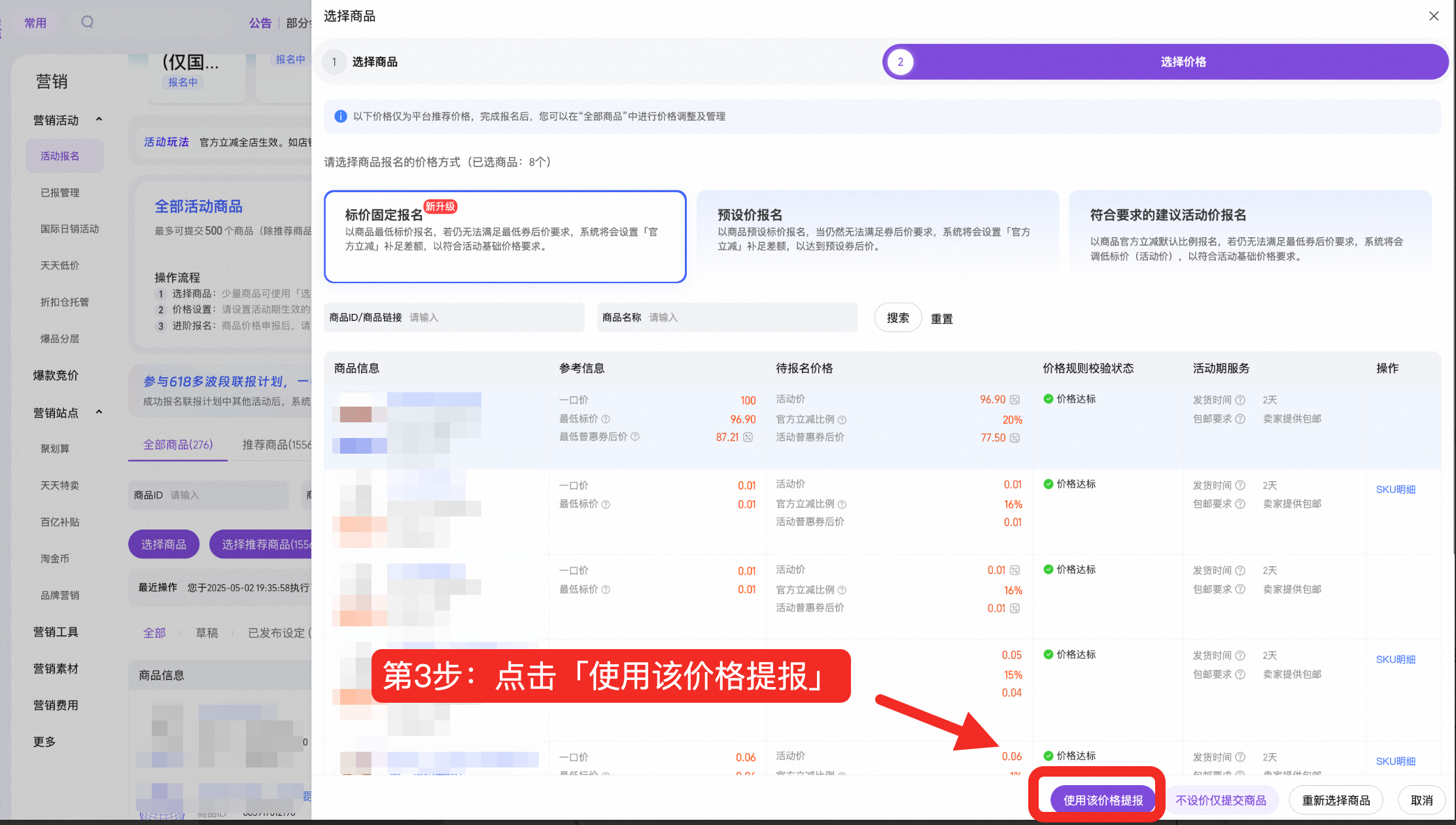Viewport: 1456px width, 825px height.
Task: Click the search magnifier icon beside 常用
Action: point(87,22)
